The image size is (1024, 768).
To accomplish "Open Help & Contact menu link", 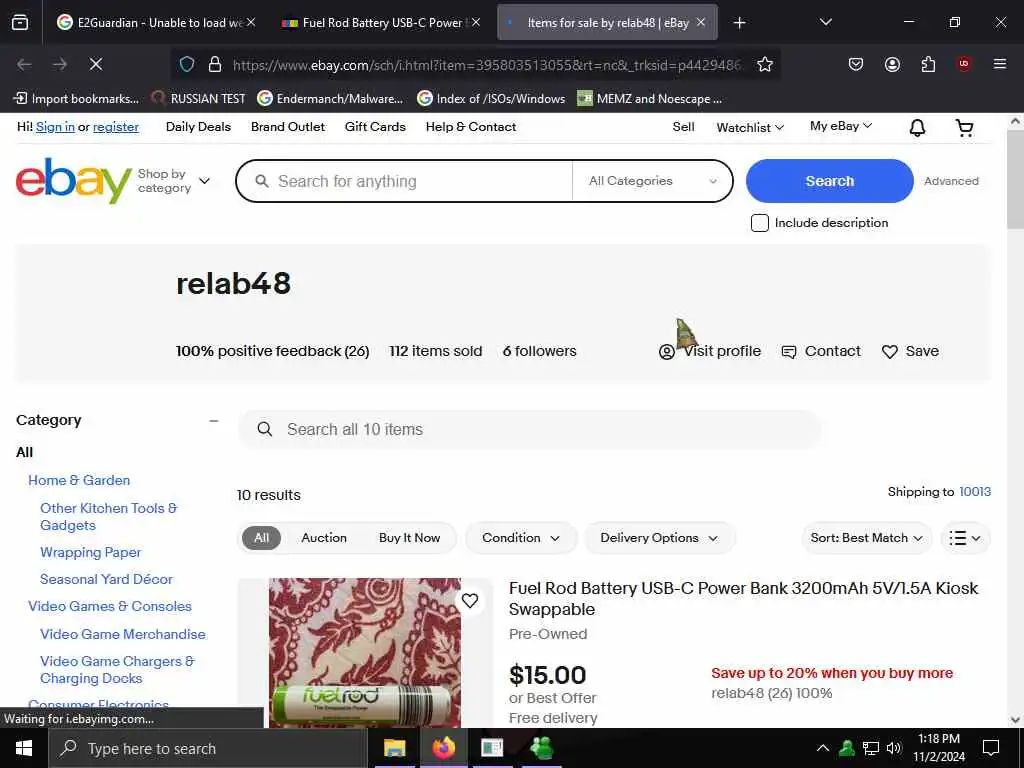I will pyautogui.click(x=471, y=127).
